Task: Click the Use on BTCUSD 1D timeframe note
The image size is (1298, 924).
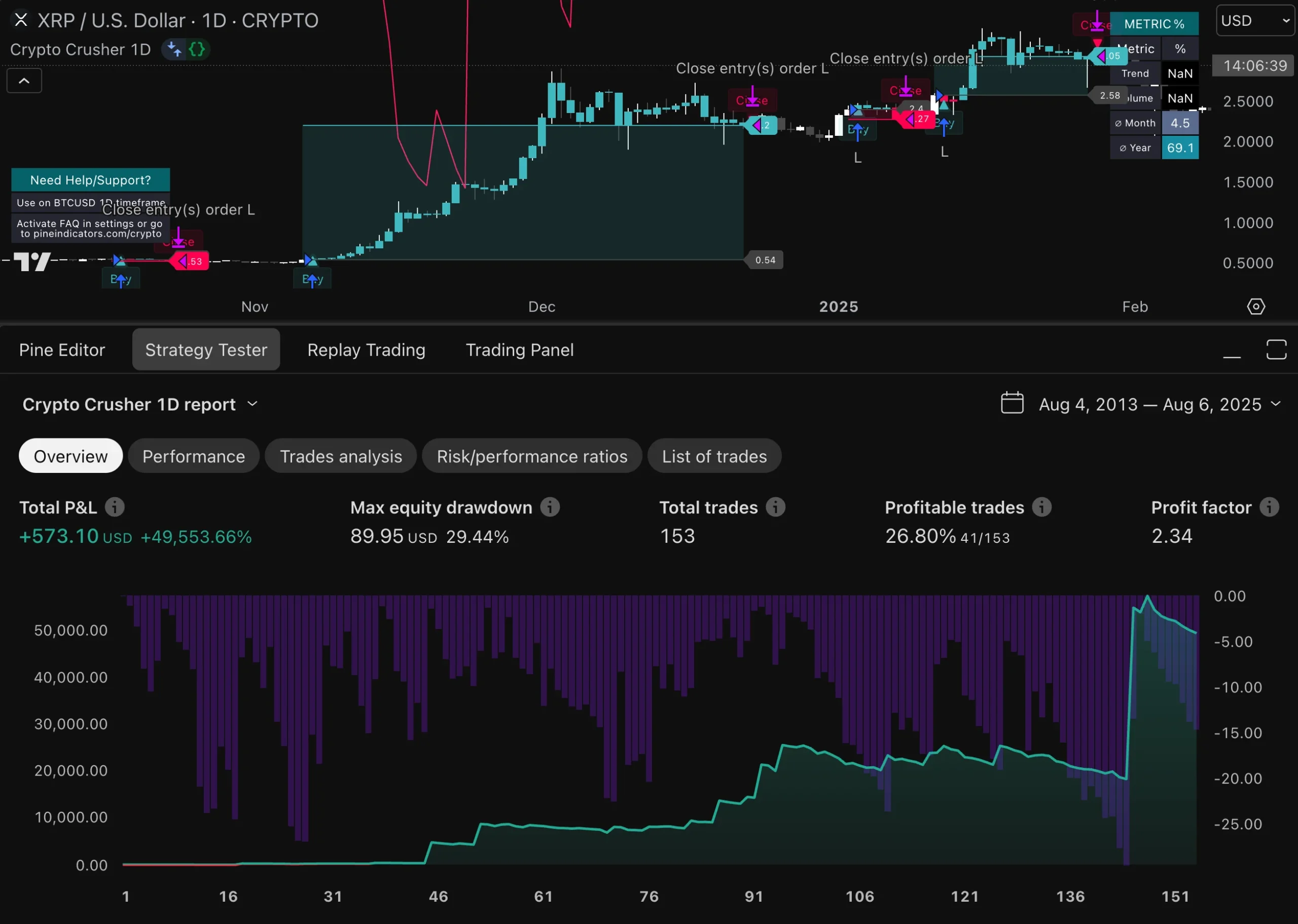Action: tap(90, 203)
